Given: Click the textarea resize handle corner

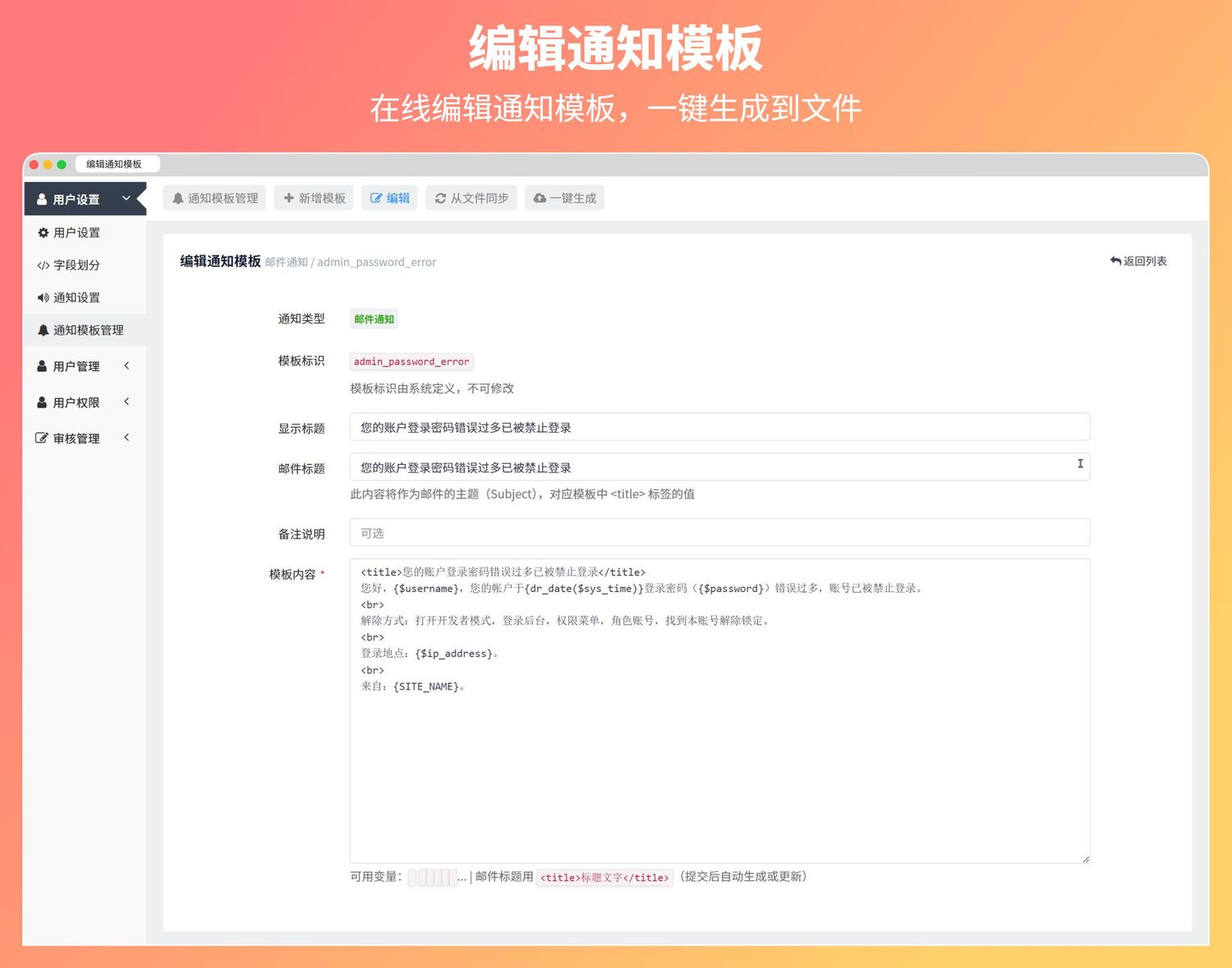Looking at the screenshot, I should pos(1085,858).
